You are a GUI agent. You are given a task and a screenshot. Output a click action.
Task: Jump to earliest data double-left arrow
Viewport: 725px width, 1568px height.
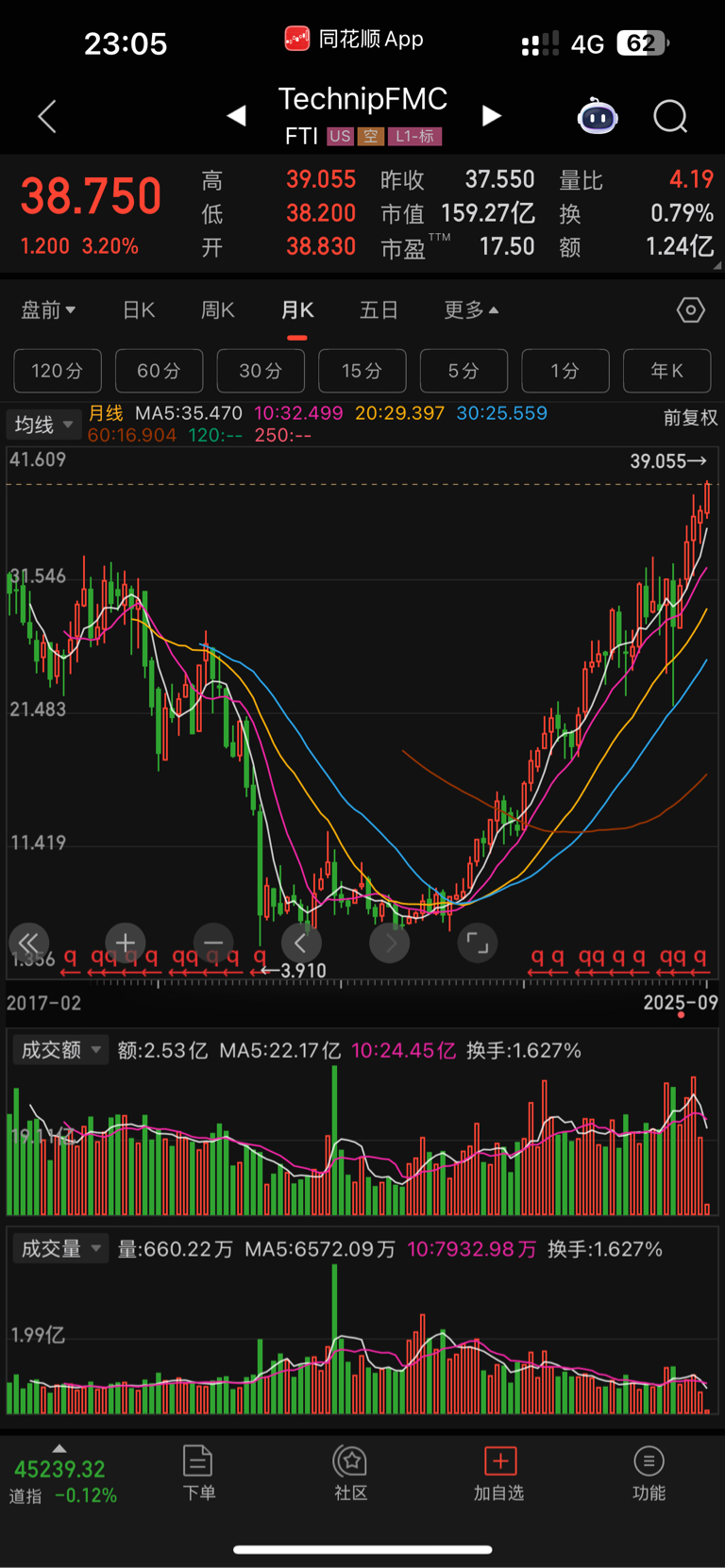[x=28, y=942]
